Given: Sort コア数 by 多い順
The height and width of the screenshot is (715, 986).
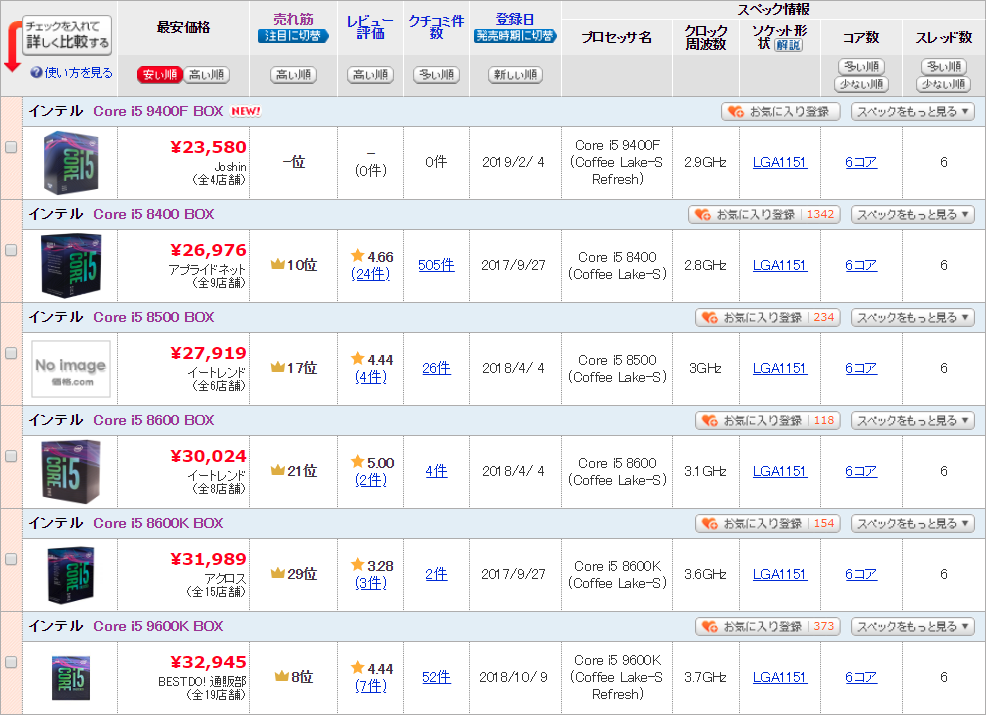Looking at the screenshot, I should 861,66.
